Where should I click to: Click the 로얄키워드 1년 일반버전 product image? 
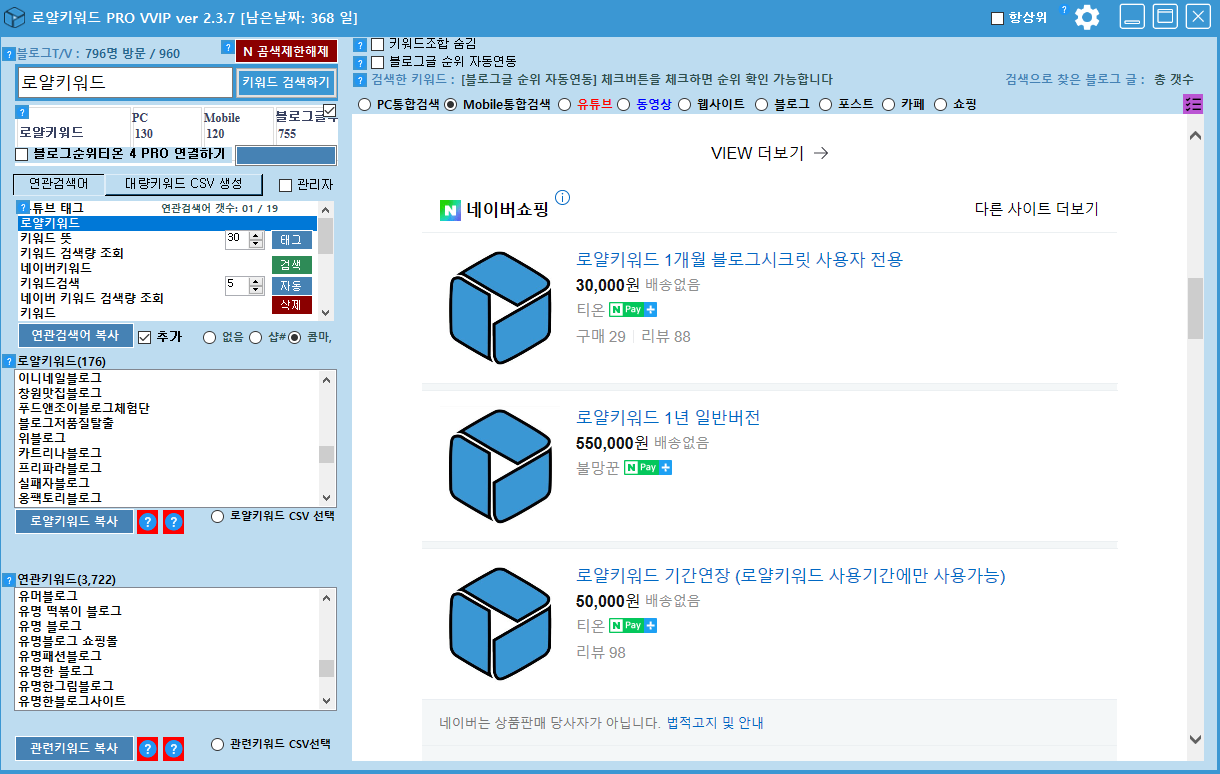[494, 466]
